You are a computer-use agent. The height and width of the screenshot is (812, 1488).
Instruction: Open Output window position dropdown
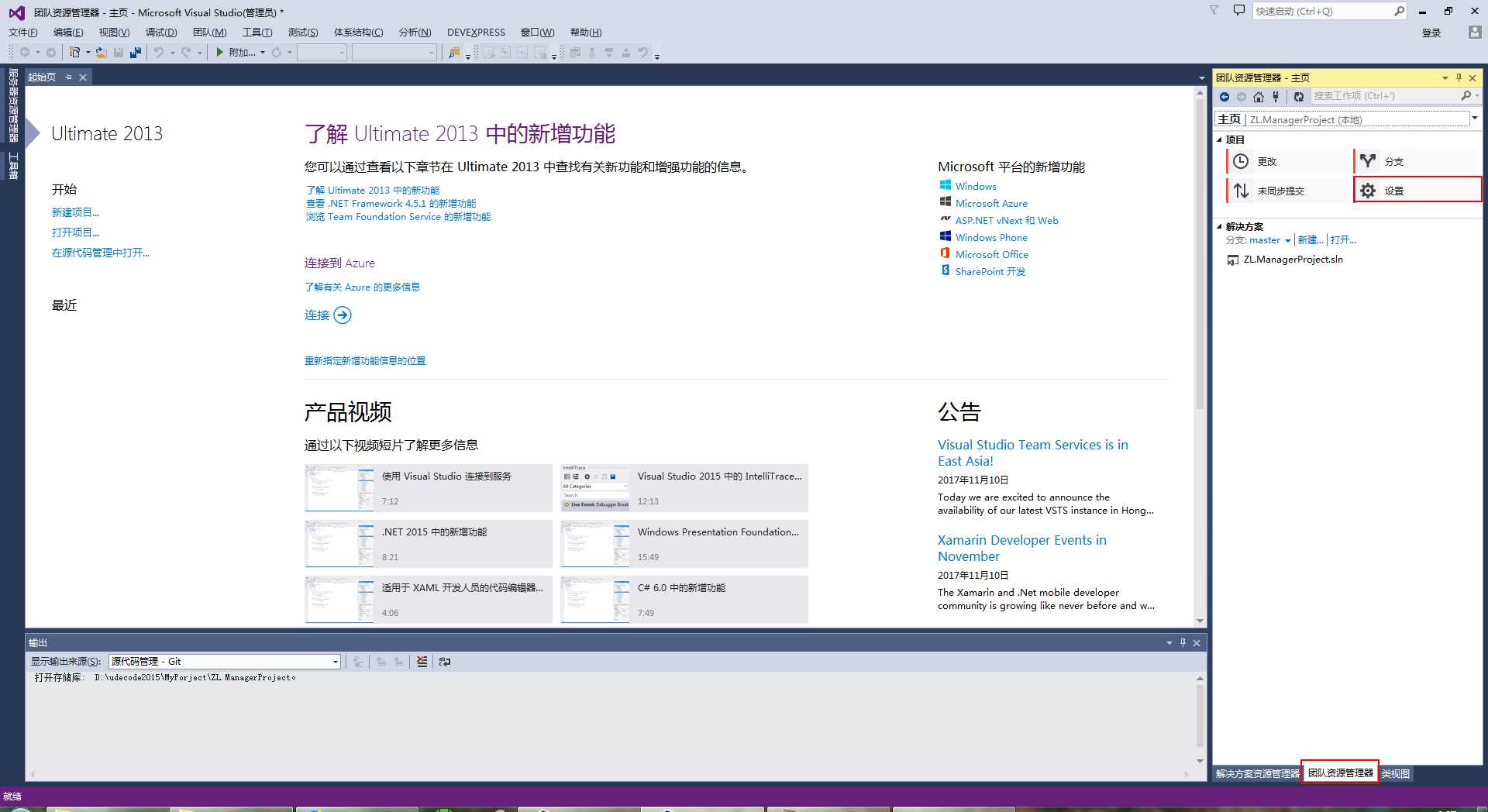[x=1169, y=642]
